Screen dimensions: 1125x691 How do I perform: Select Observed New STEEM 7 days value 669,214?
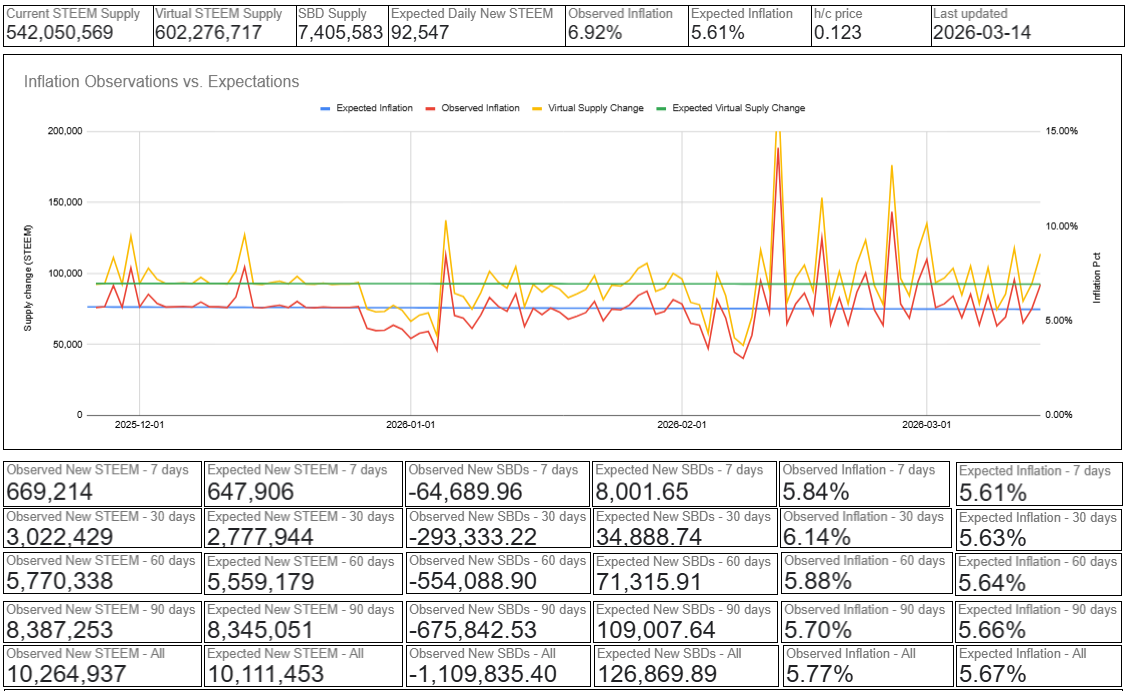point(50,492)
